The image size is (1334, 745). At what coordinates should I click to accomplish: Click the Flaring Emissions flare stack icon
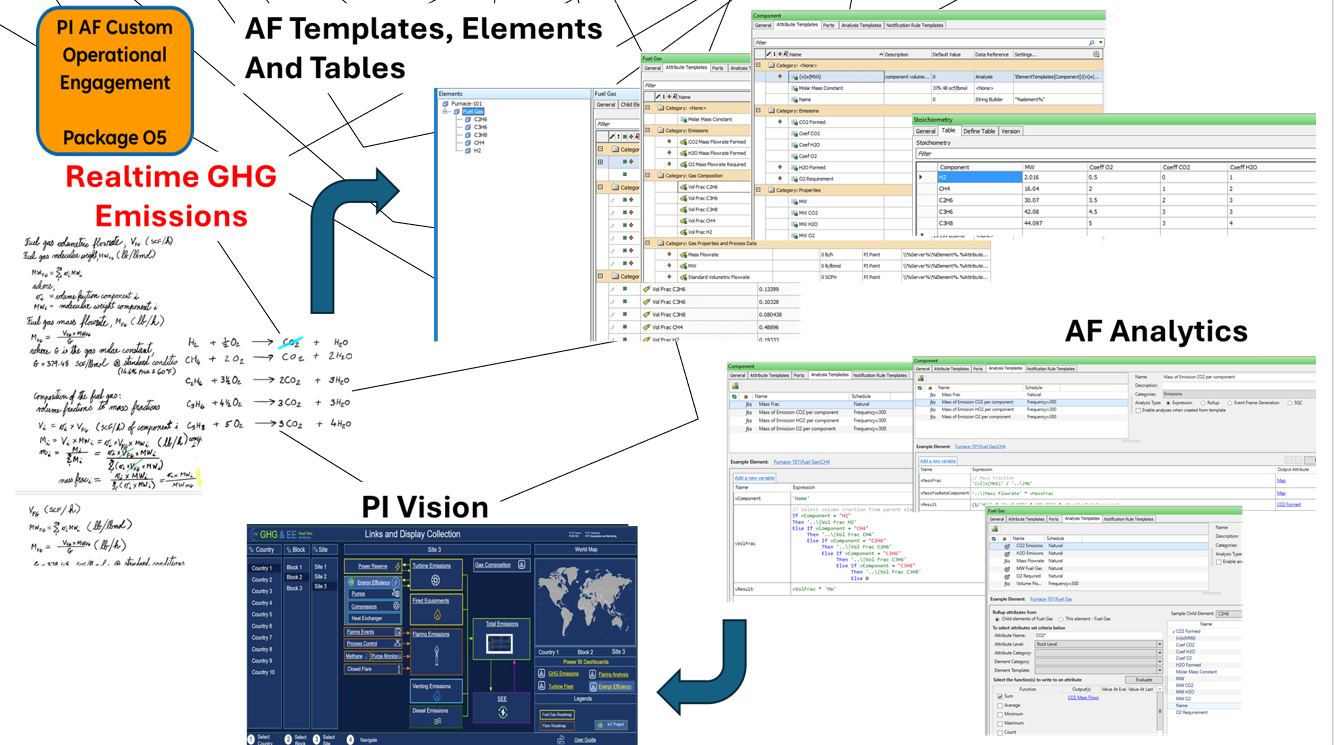pos(437,656)
